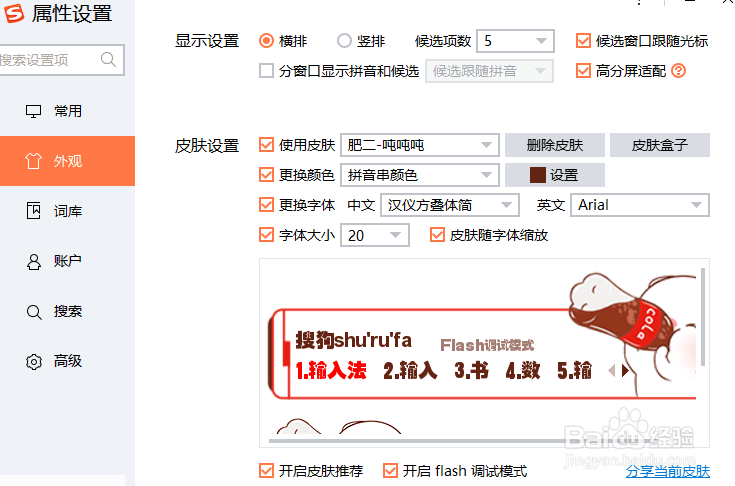Click skin preview vertical scrollbar
This screenshot has width=735, height=486.
[703, 317]
